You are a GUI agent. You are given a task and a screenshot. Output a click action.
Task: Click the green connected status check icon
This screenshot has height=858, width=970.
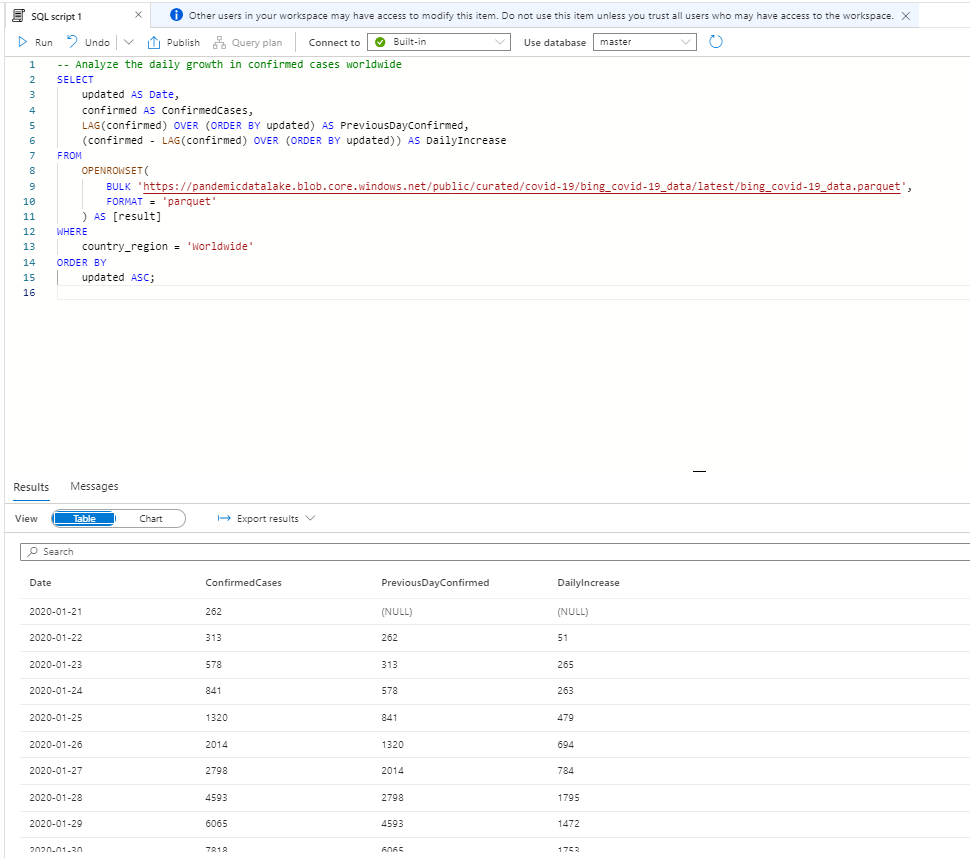point(380,42)
